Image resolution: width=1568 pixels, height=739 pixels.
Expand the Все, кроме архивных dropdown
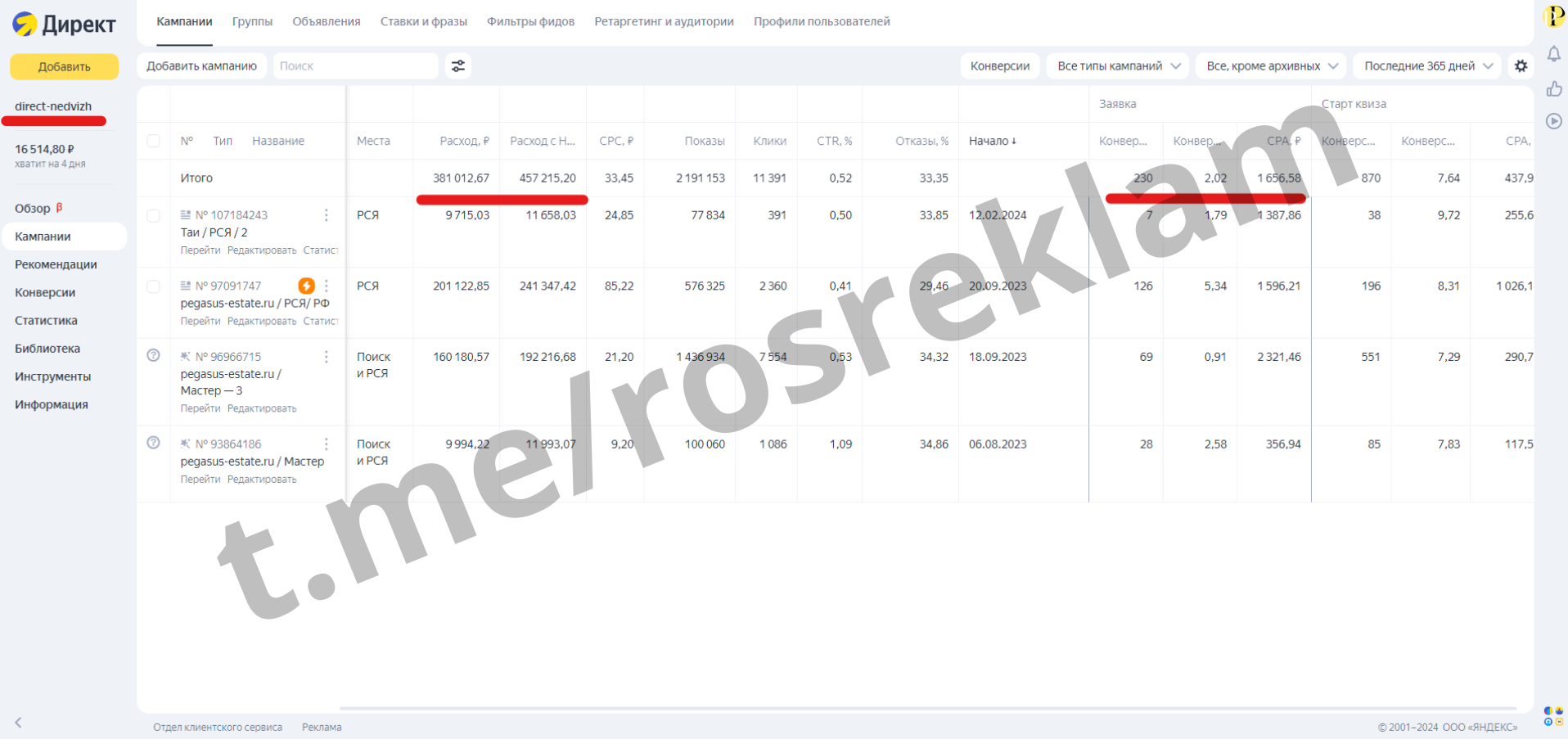(1271, 66)
